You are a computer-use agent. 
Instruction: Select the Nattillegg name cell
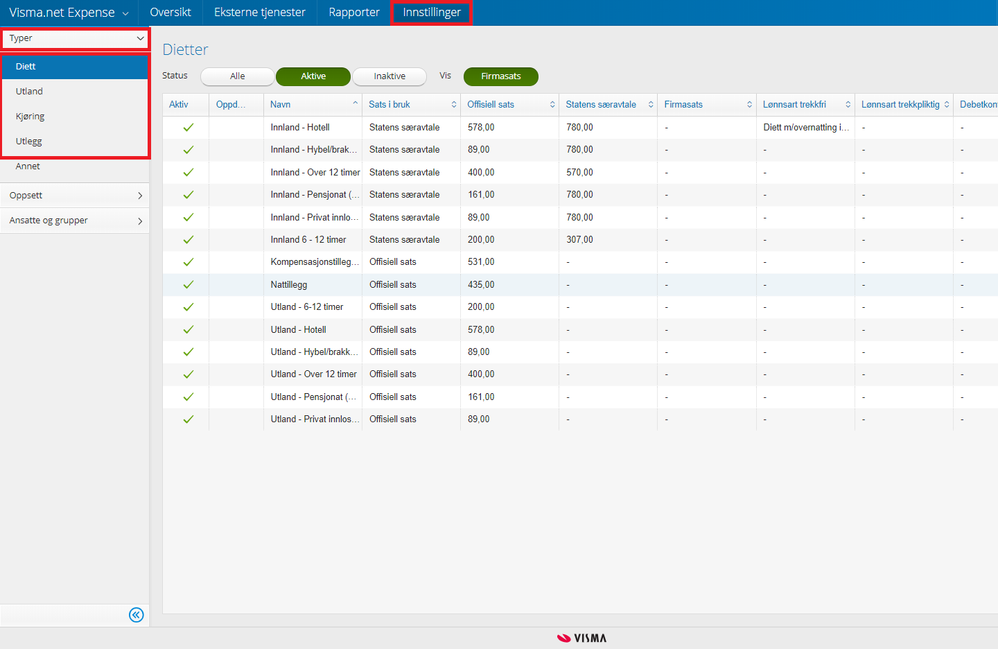289,284
